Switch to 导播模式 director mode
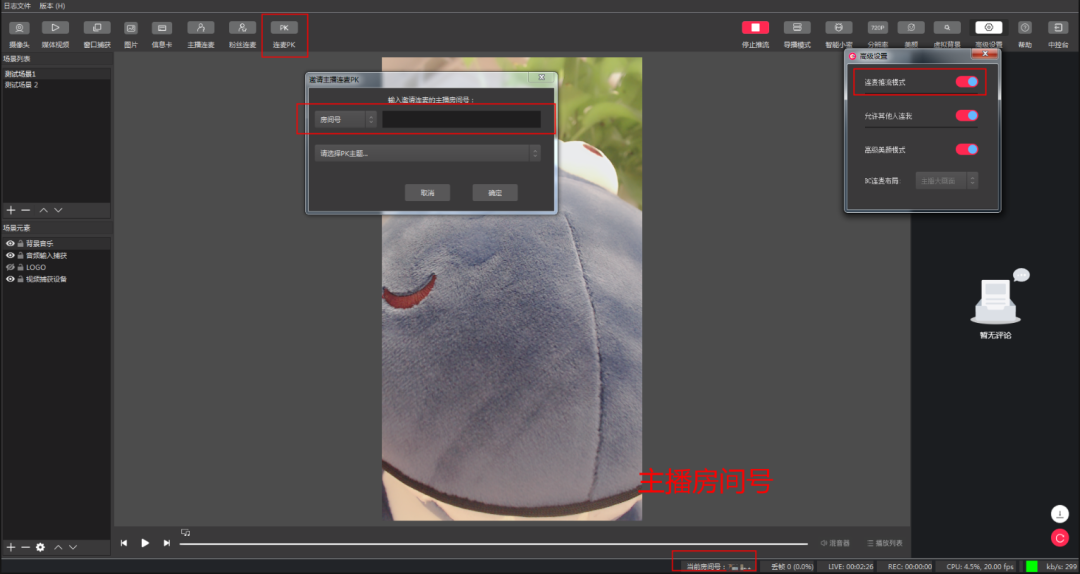 (797, 28)
